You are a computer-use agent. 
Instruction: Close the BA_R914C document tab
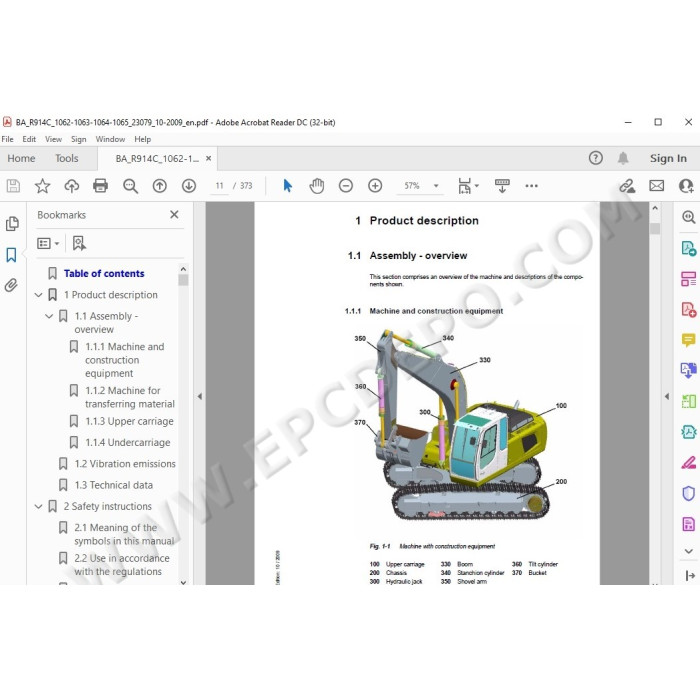[208, 158]
